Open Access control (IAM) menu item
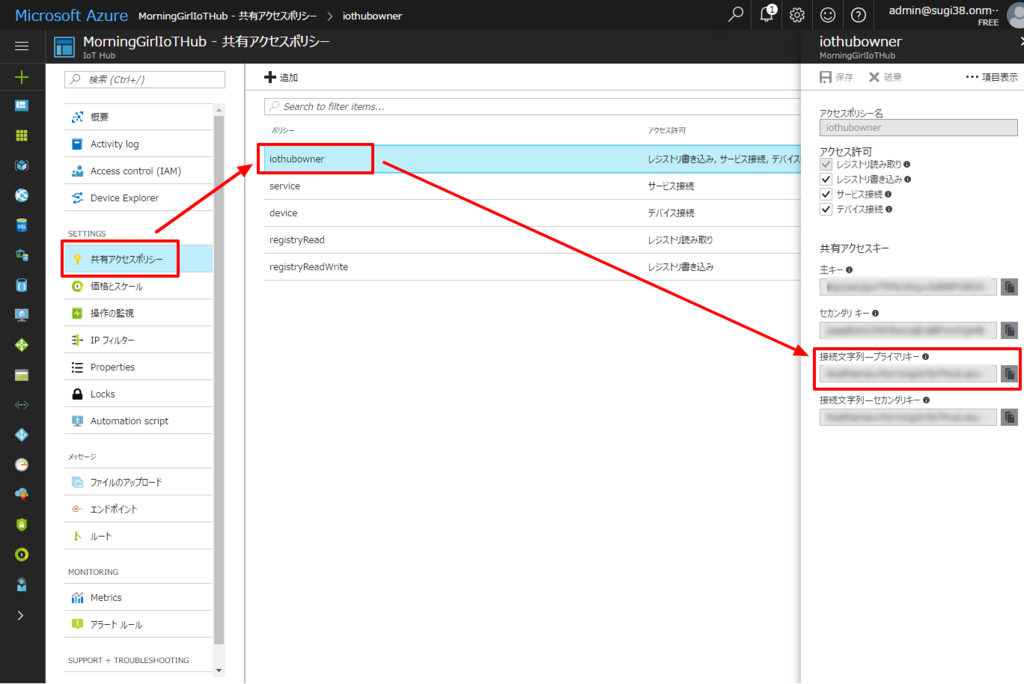The image size is (1024, 684). point(138,171)
